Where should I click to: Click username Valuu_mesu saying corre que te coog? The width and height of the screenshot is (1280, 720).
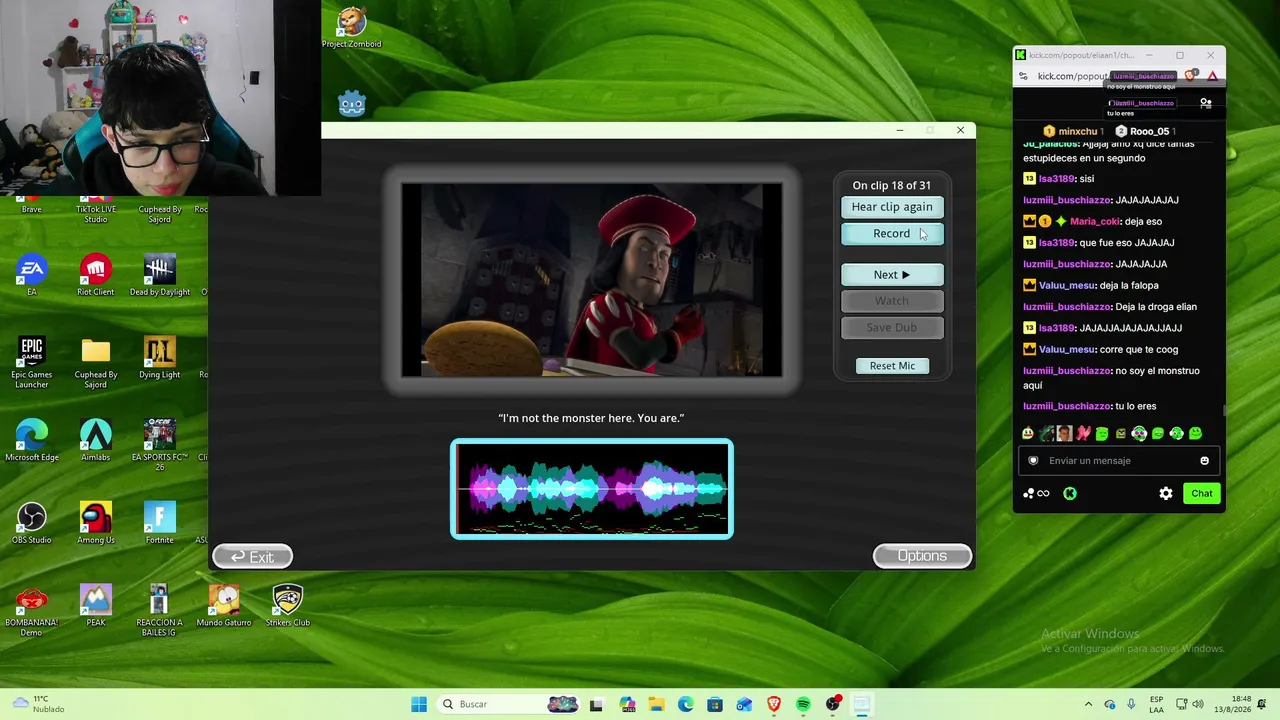[1067, 350]
